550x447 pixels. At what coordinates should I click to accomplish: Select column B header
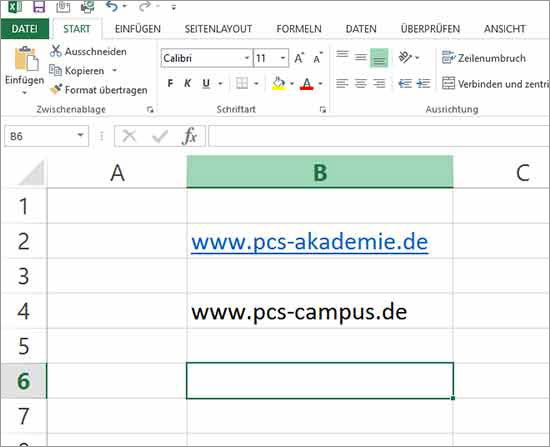320,172
